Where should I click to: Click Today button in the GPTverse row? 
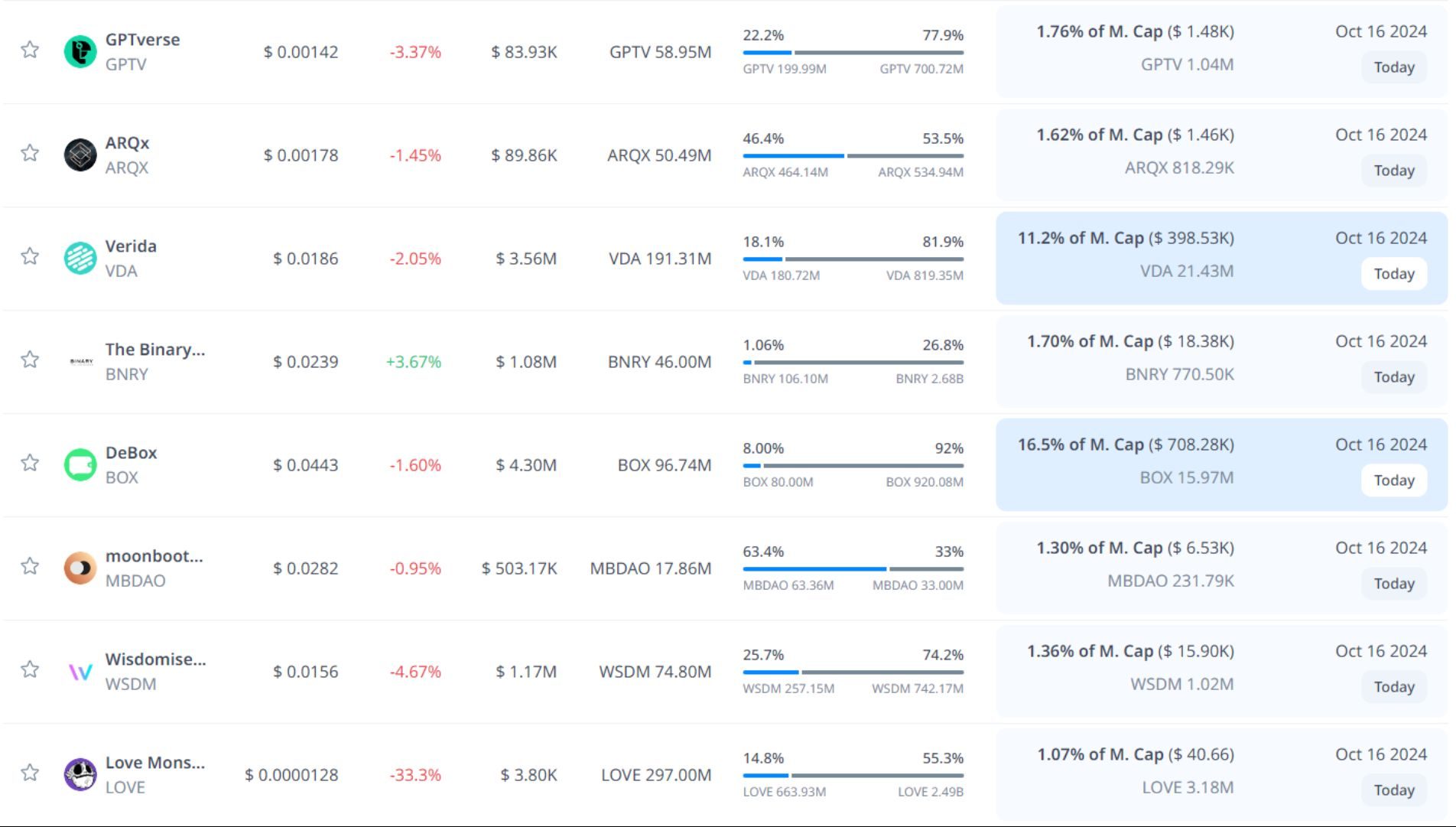coord(1393,67)
